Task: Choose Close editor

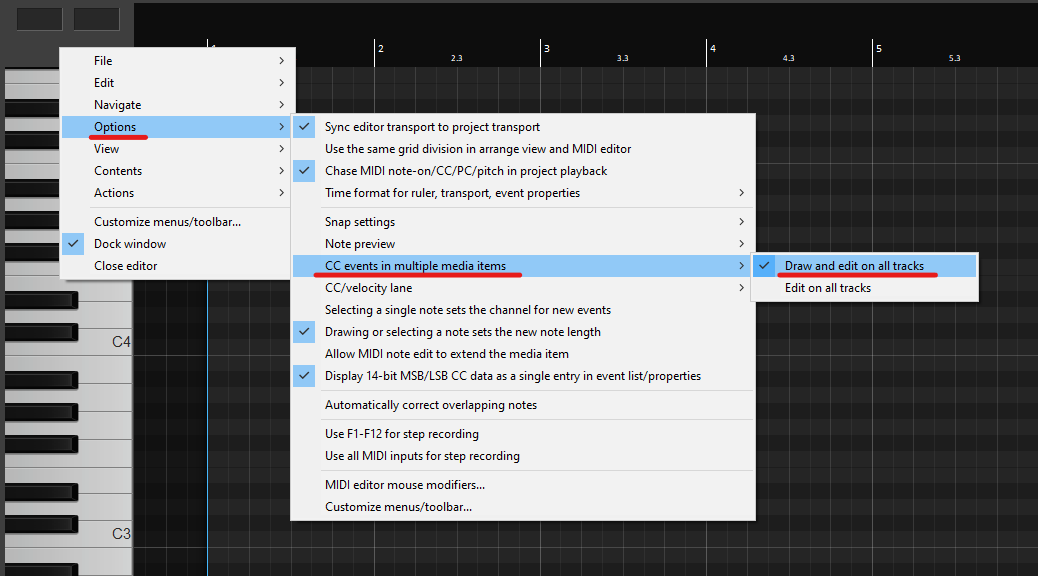Action: click(177, 265)
